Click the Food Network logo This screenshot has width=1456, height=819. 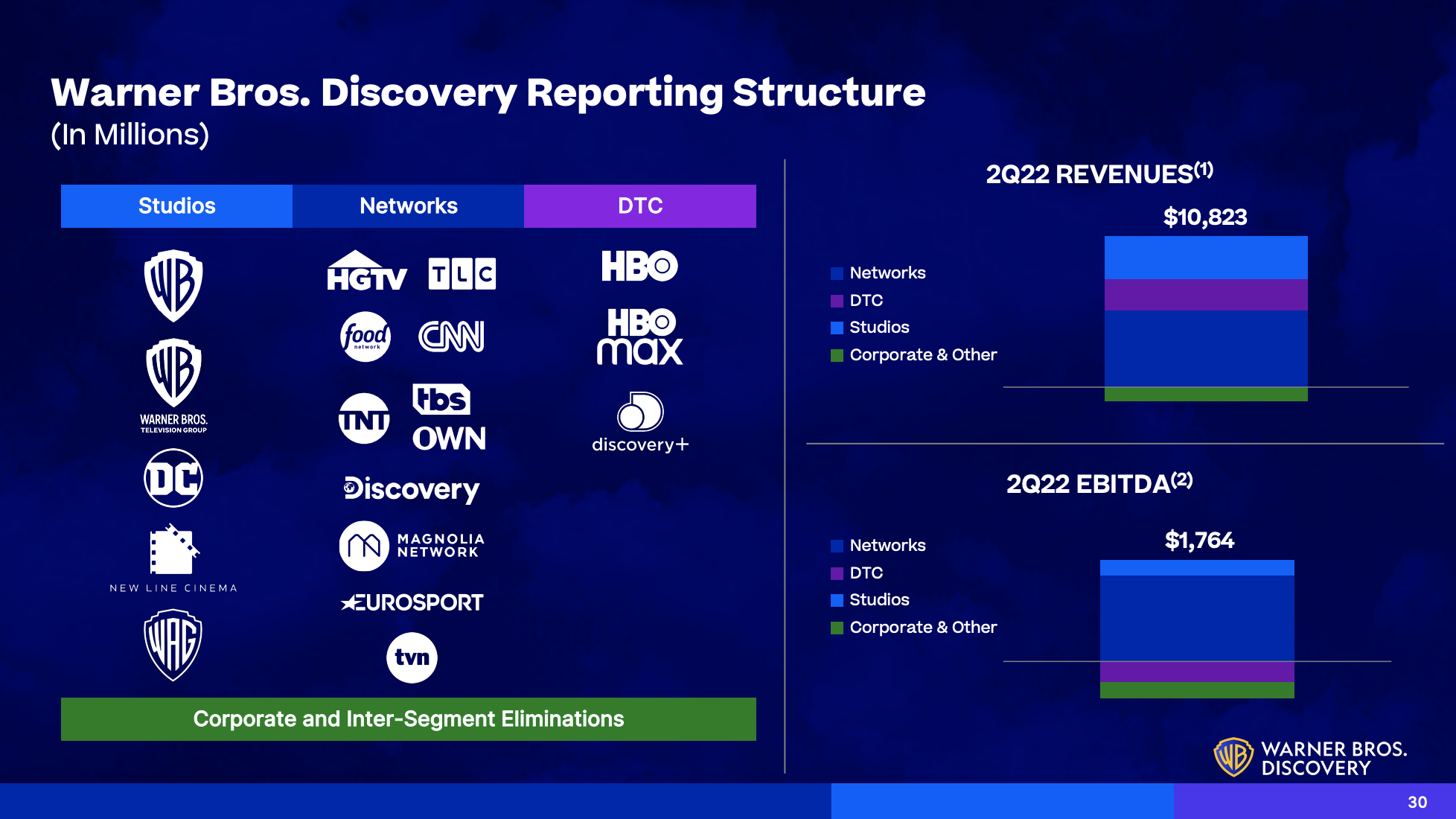click(x=365, y=337)
